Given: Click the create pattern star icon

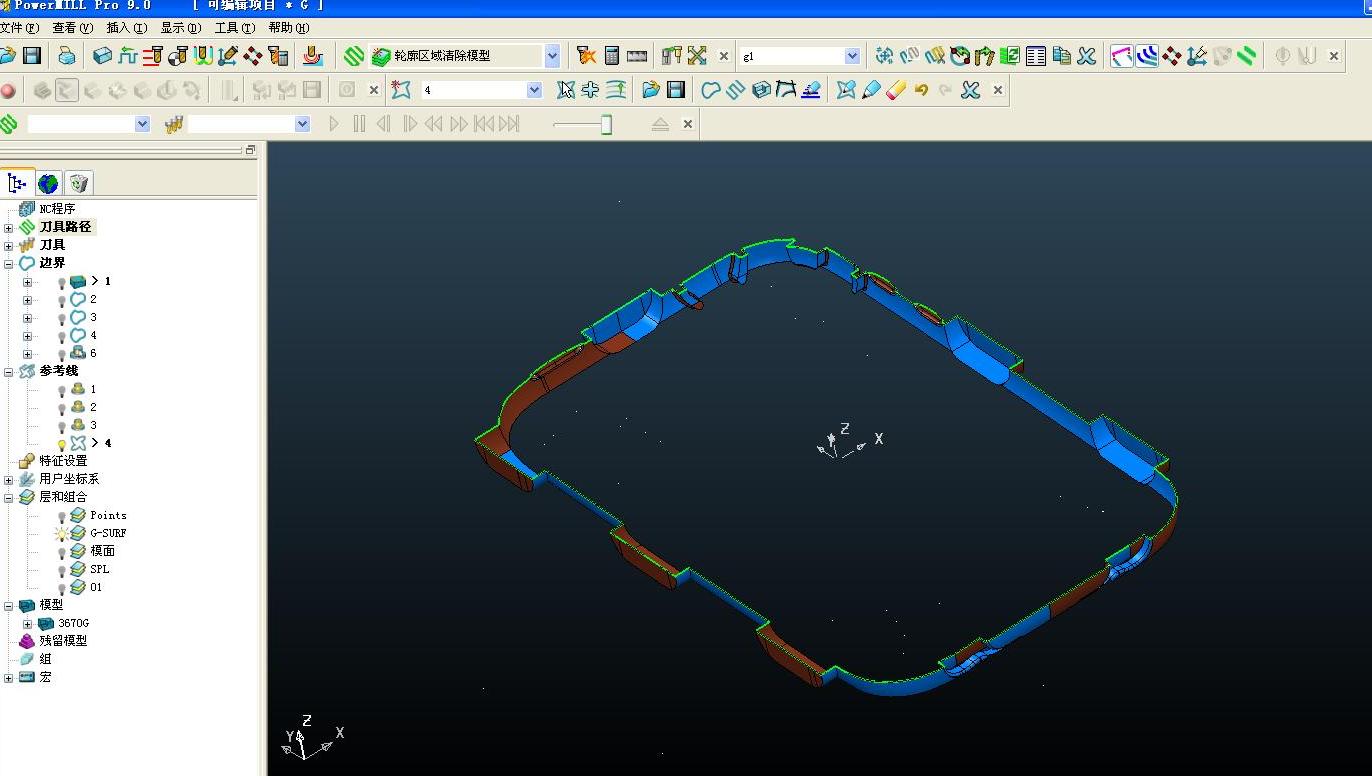Looking at the screenshot, I should [401, 90].
